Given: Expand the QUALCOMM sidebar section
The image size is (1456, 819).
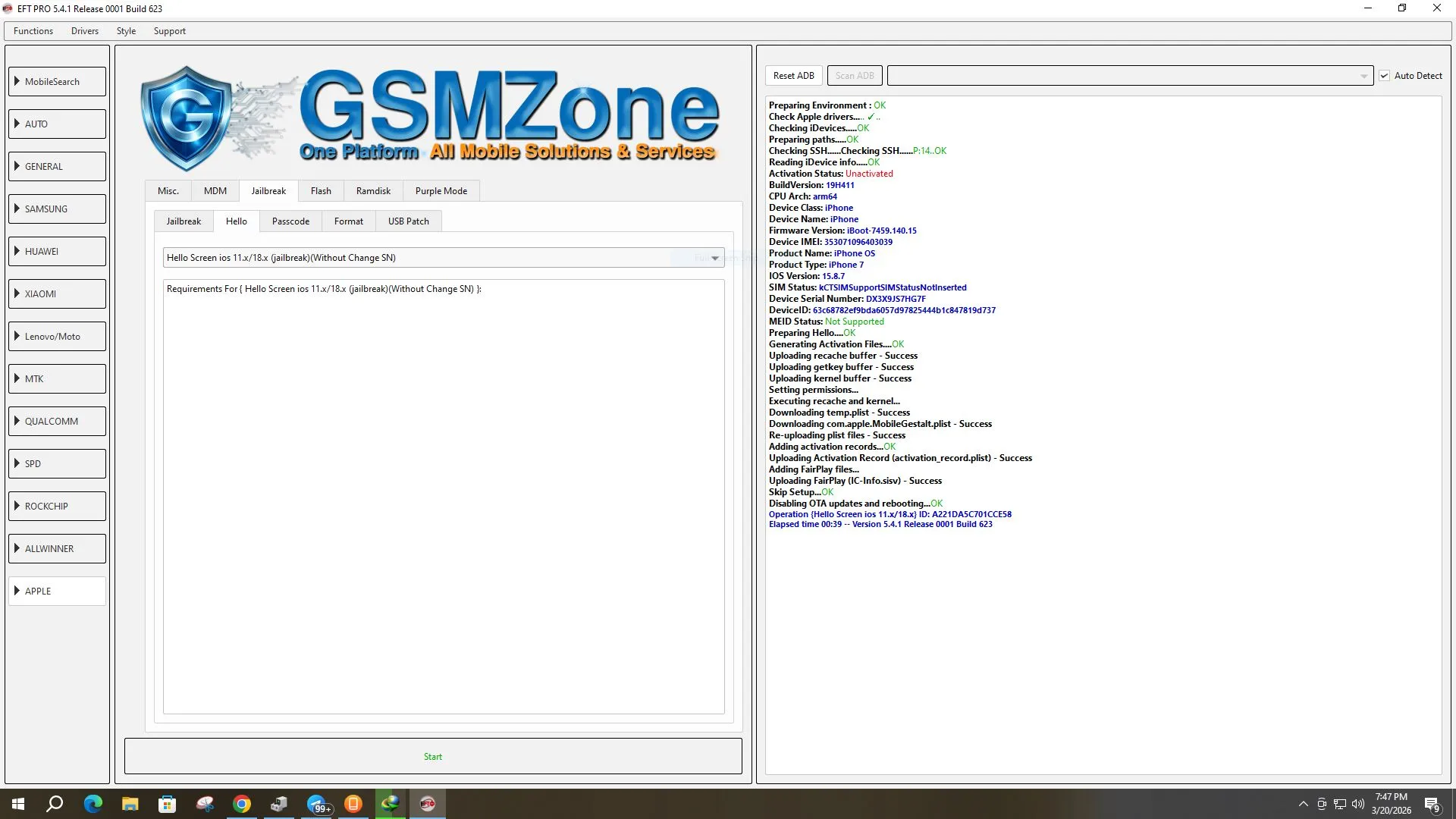Looking at the screenshot, I should (x=57, y=421).
